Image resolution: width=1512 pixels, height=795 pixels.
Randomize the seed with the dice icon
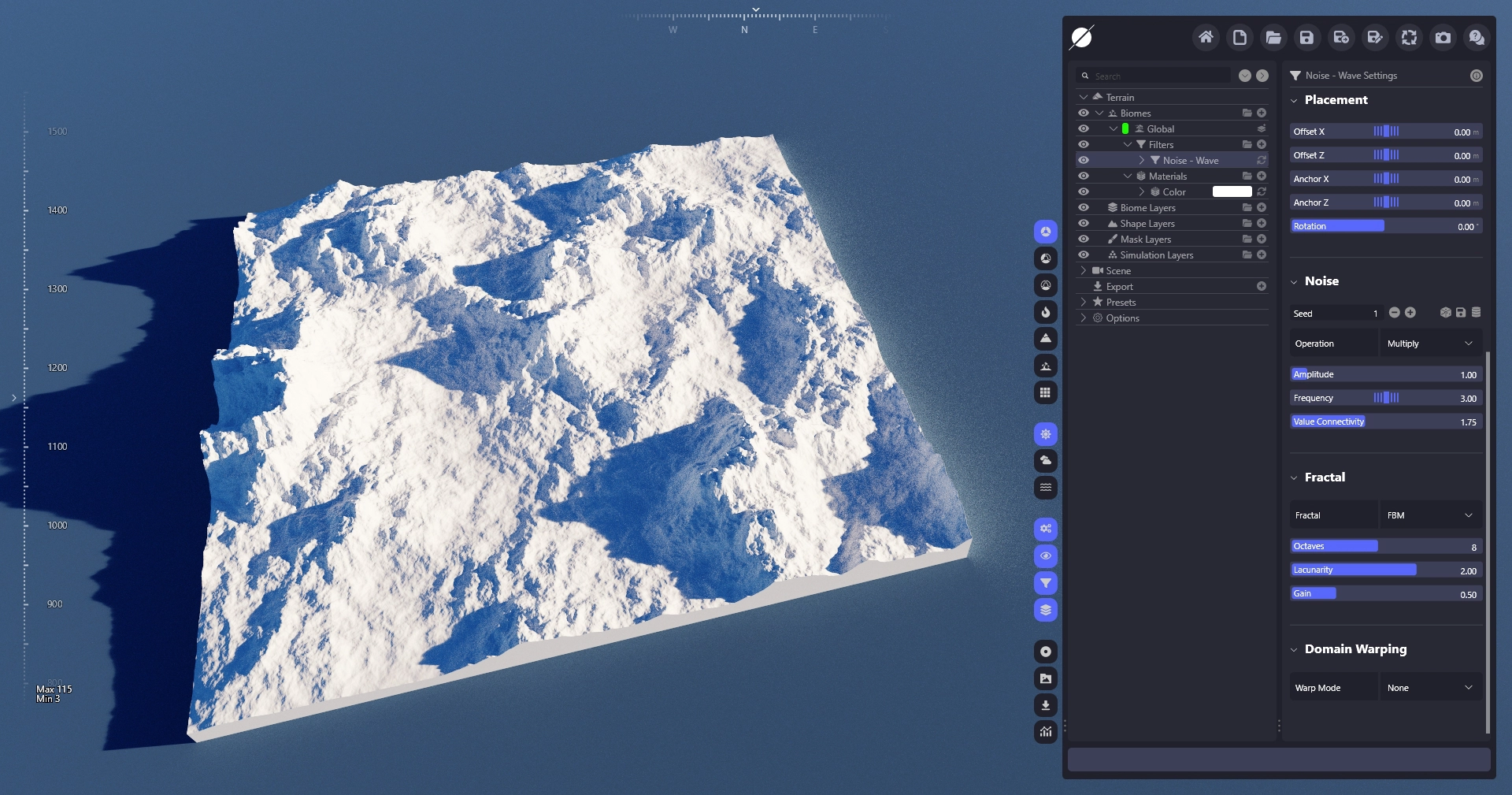pos(1445,313)
